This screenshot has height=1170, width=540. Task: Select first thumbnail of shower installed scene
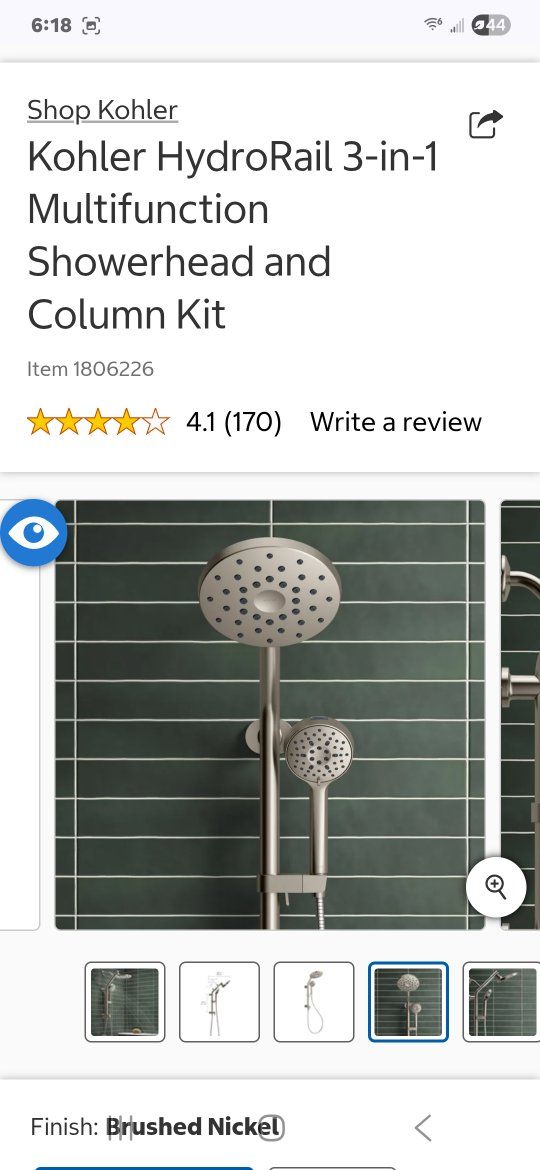tap(125, 1001)
